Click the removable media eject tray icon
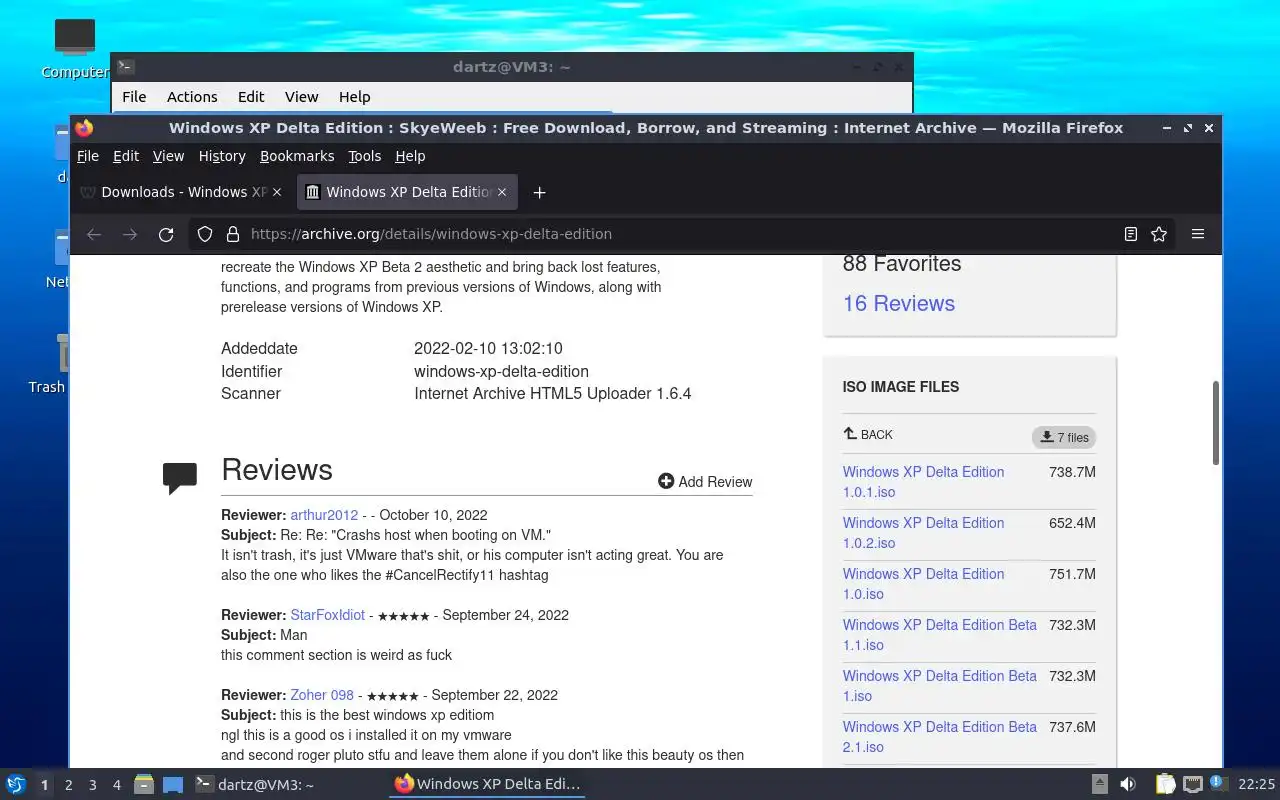Screen dimensions: 1280x800 1099,785
